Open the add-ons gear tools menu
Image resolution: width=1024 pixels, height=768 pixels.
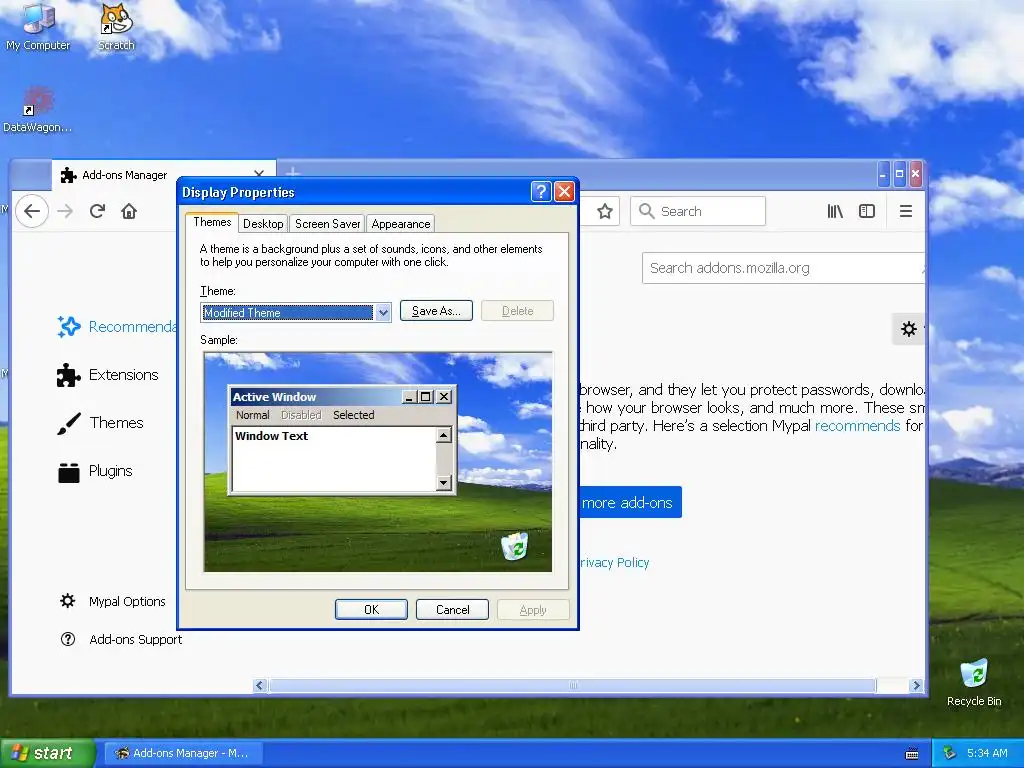908,328
